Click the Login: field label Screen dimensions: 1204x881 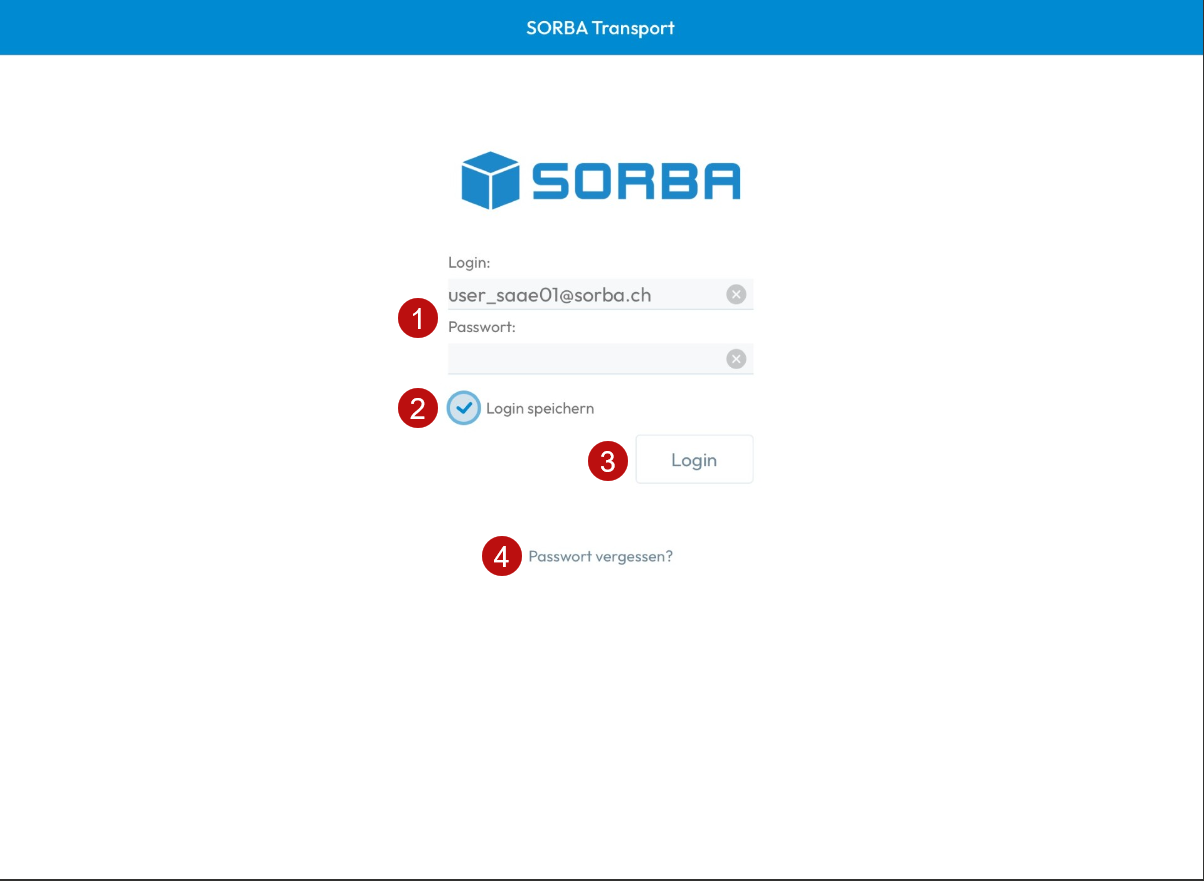[469, 263]
